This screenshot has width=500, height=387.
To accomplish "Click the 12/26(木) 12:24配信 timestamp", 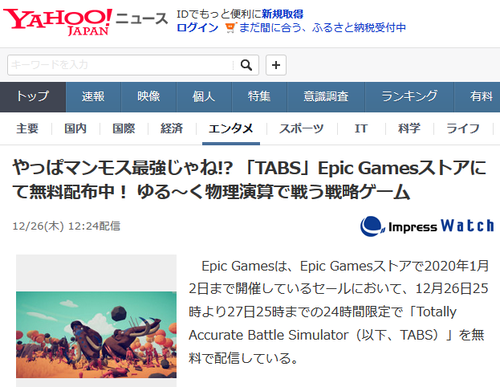I will pos(66,226).
